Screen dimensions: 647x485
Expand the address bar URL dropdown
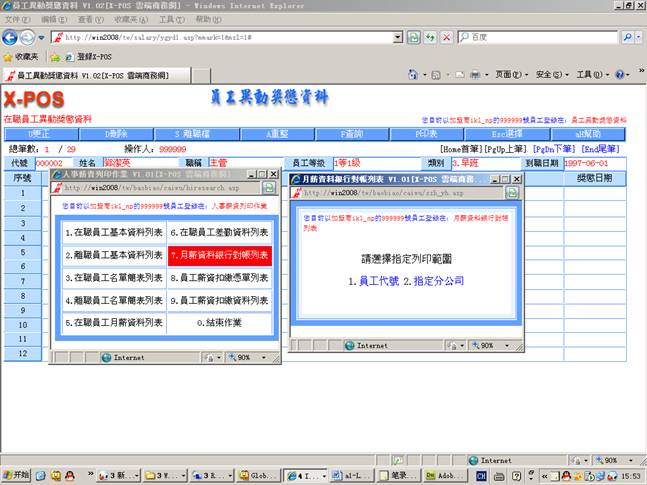coord(396,36)
